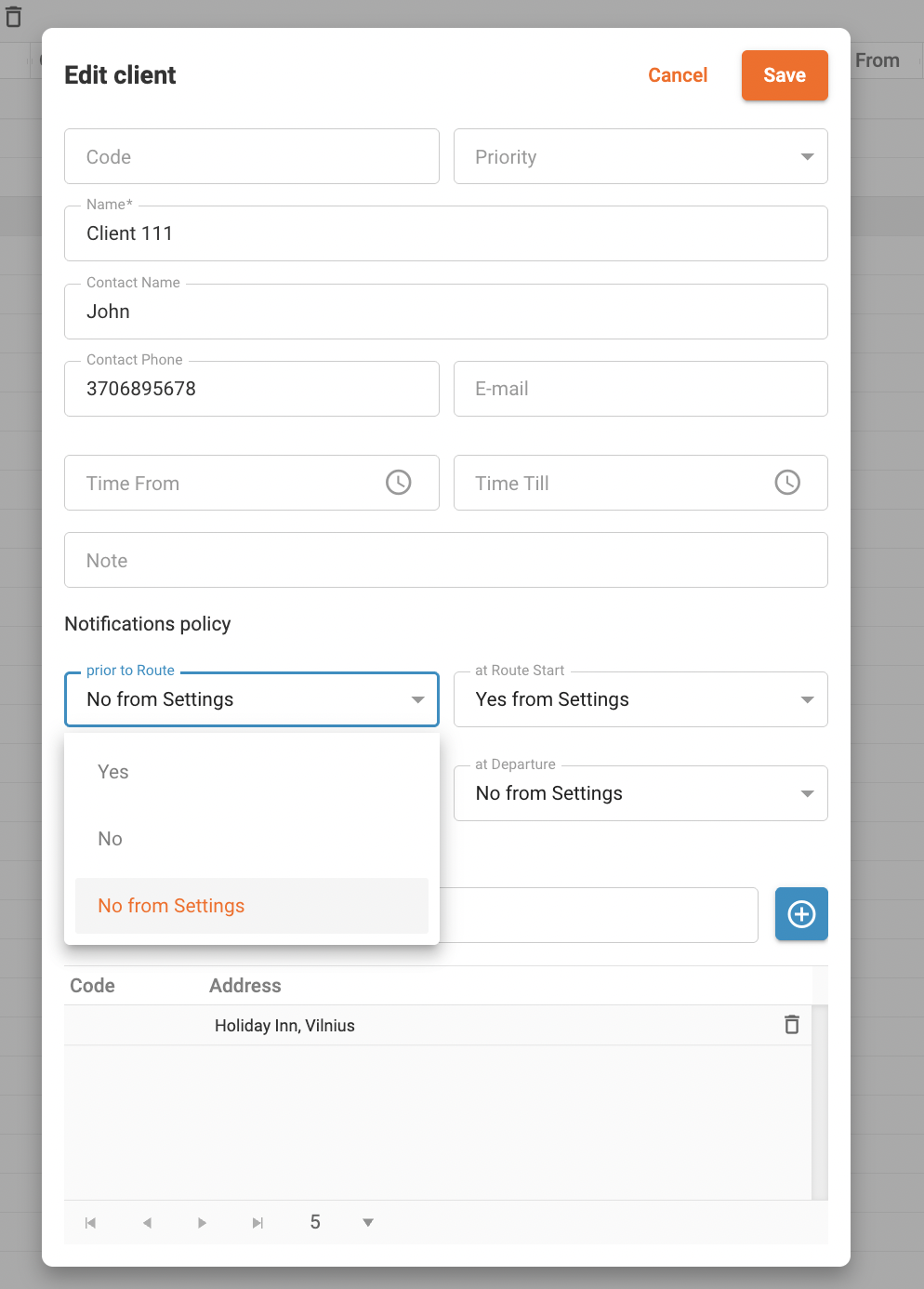Go to next page of address table
The width and height of the screenshot is (924, 1289).
[202, 1223]
